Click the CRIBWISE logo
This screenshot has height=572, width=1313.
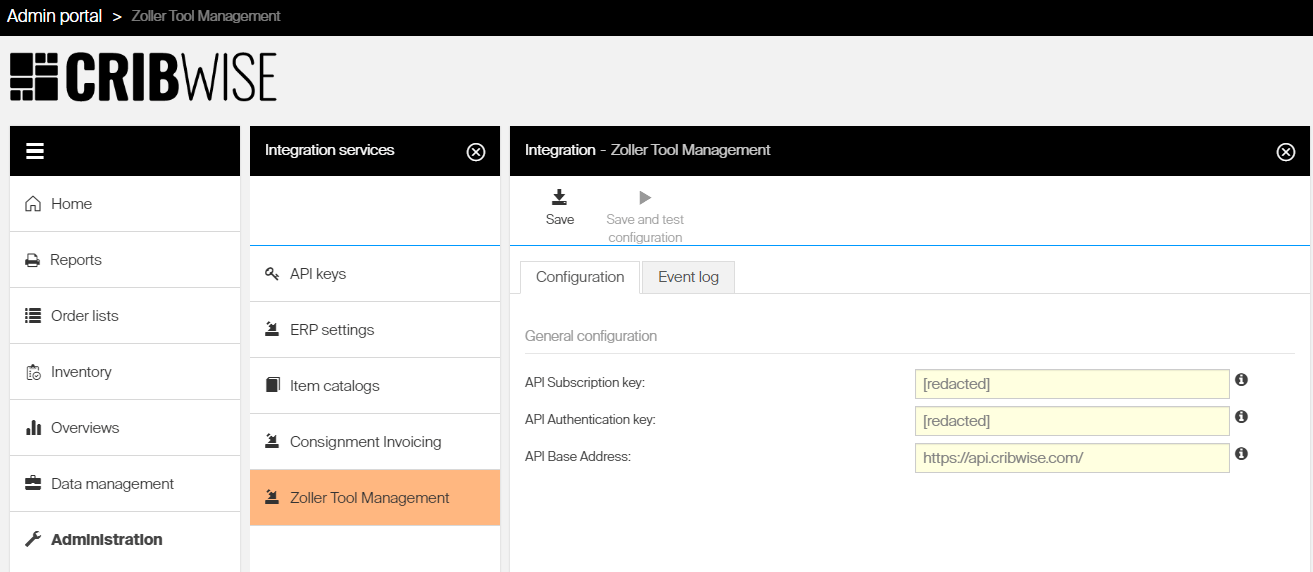[143, 77]
